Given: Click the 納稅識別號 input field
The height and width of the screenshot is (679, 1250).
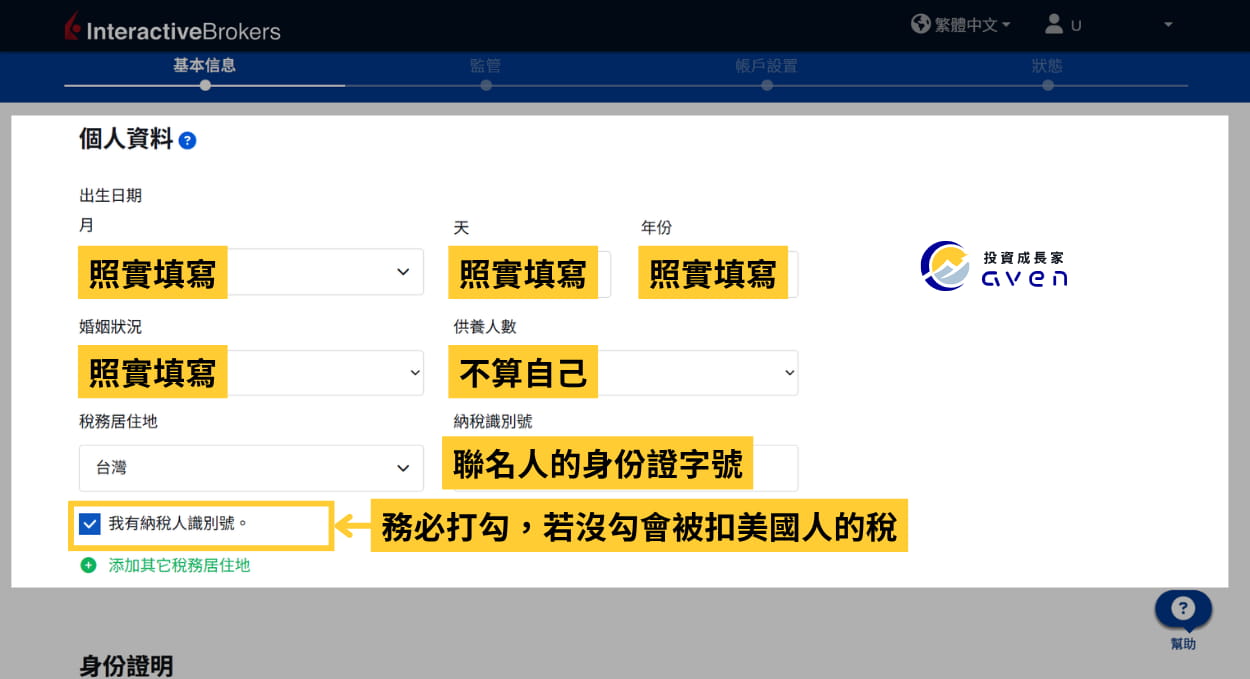Looking at the screenshot, I should pos(626,468).
